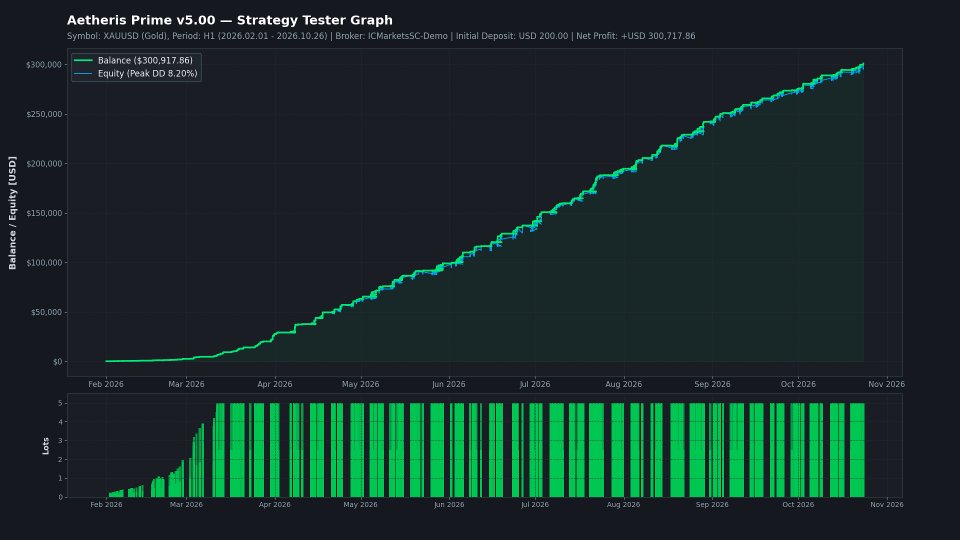Select the 'Balance ($300,917.86)' legend label
Image resolution: width=960 pixels, height=540 pixels.
point(145,60)
